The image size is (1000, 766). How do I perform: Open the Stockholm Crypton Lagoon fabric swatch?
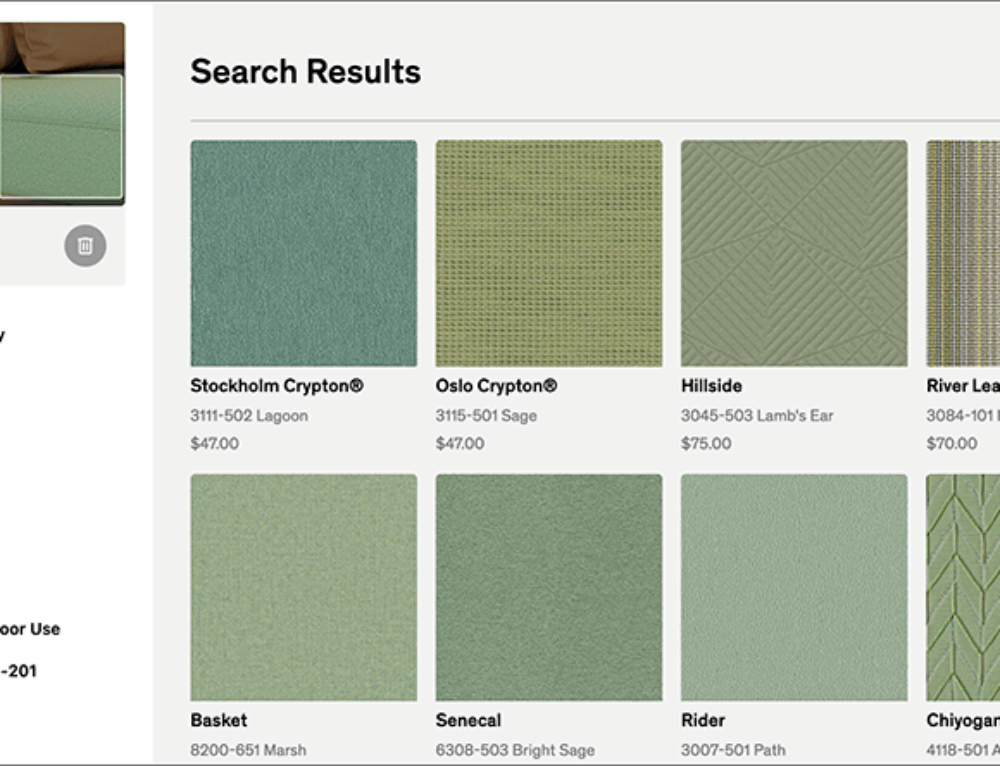tap(303, 253)
